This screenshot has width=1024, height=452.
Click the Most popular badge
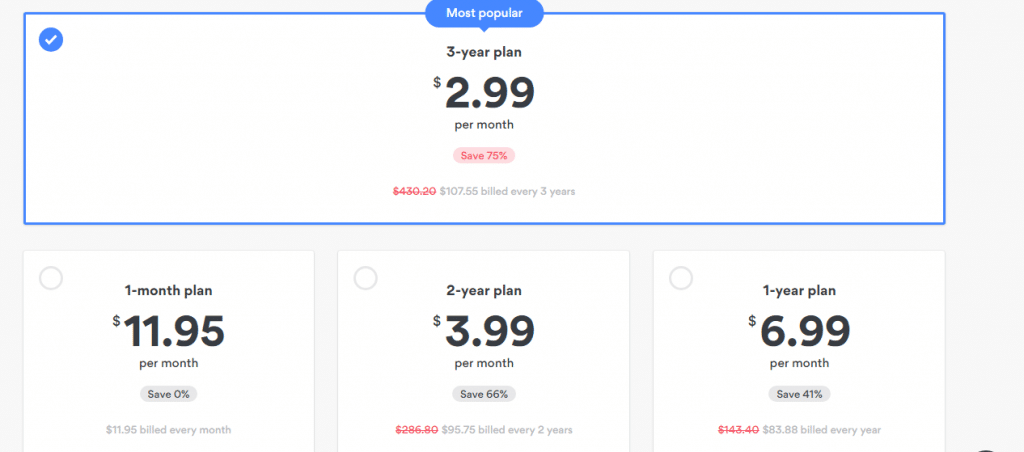[484, 14]
